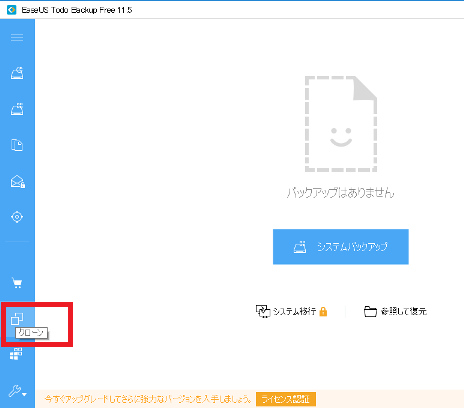
Task: Open the Tools wrench dropdown
Action: click(x=17, y=391)
